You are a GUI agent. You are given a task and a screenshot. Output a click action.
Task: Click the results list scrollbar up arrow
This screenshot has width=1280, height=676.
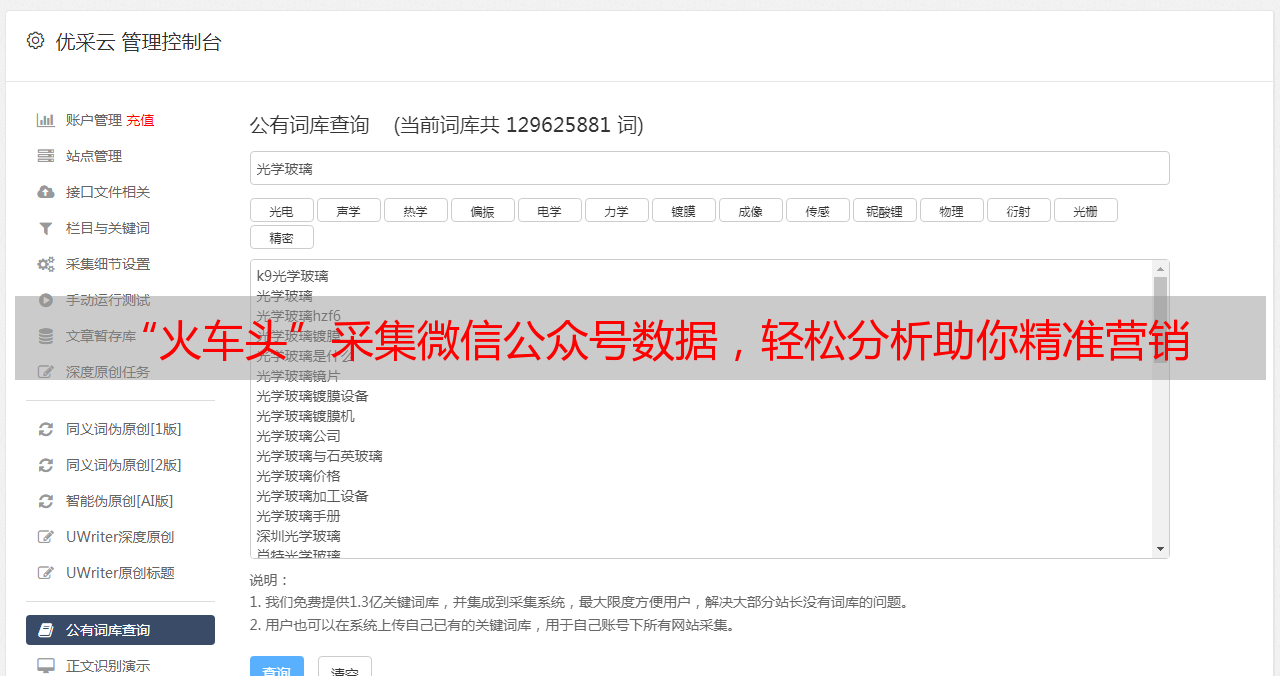[1160, 269]
